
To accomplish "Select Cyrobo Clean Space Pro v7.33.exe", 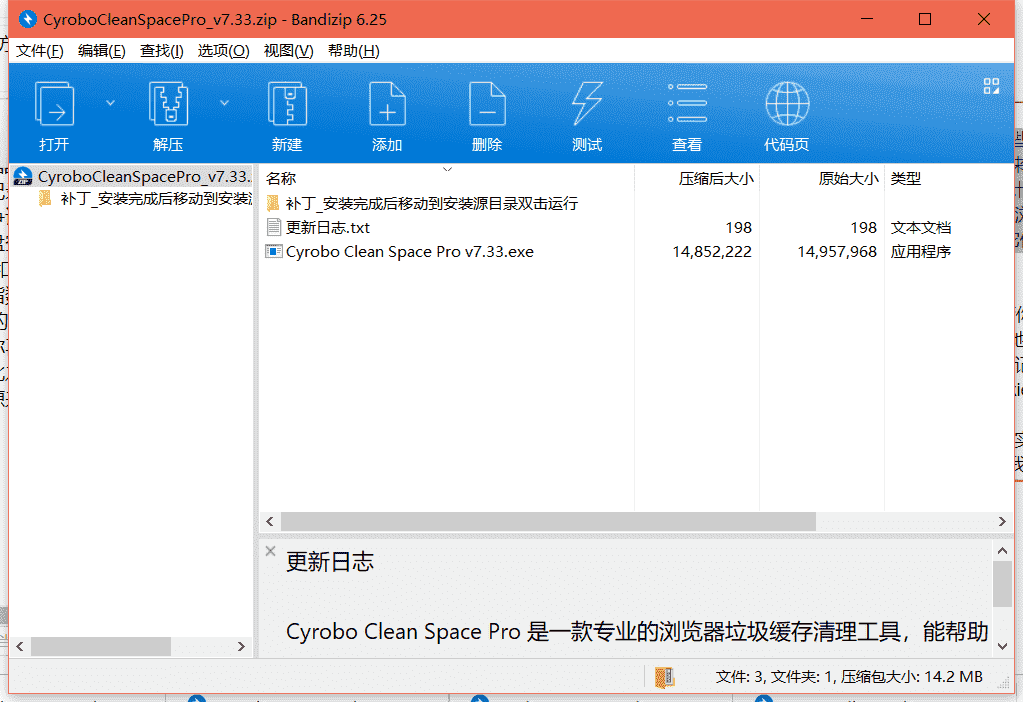I will (x=409, y=252).
